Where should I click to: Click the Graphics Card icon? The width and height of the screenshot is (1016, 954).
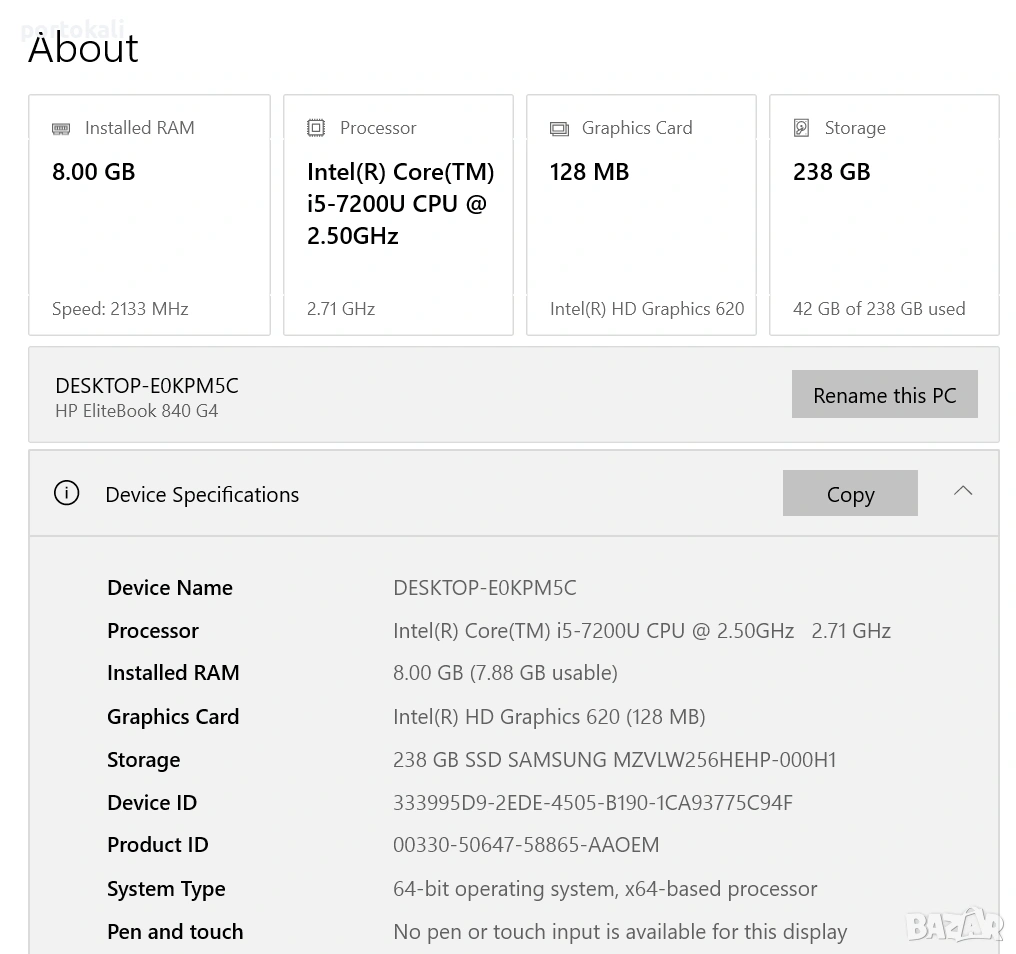point(559,129)
